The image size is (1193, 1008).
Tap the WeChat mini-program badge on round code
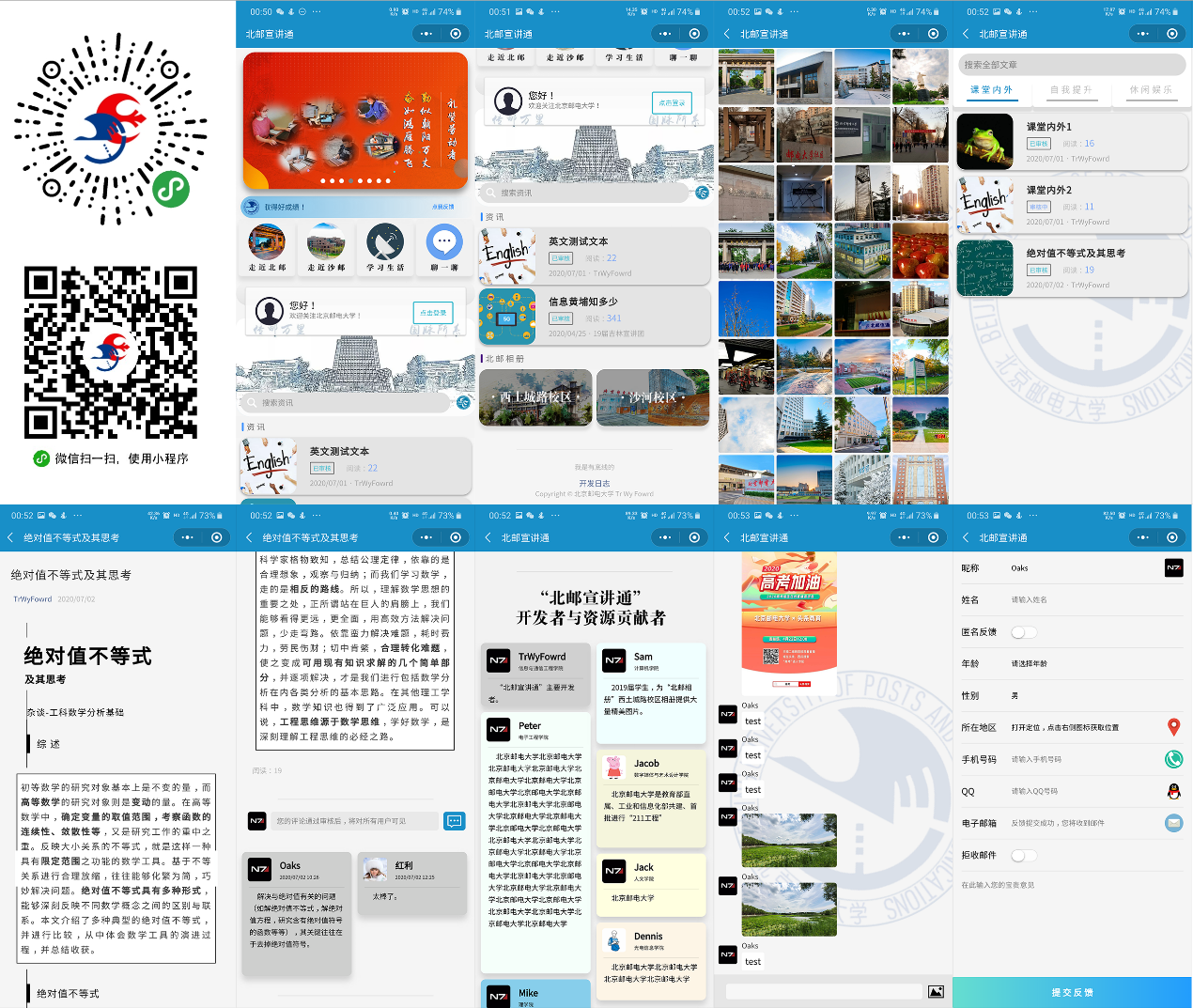coord(171,189)
